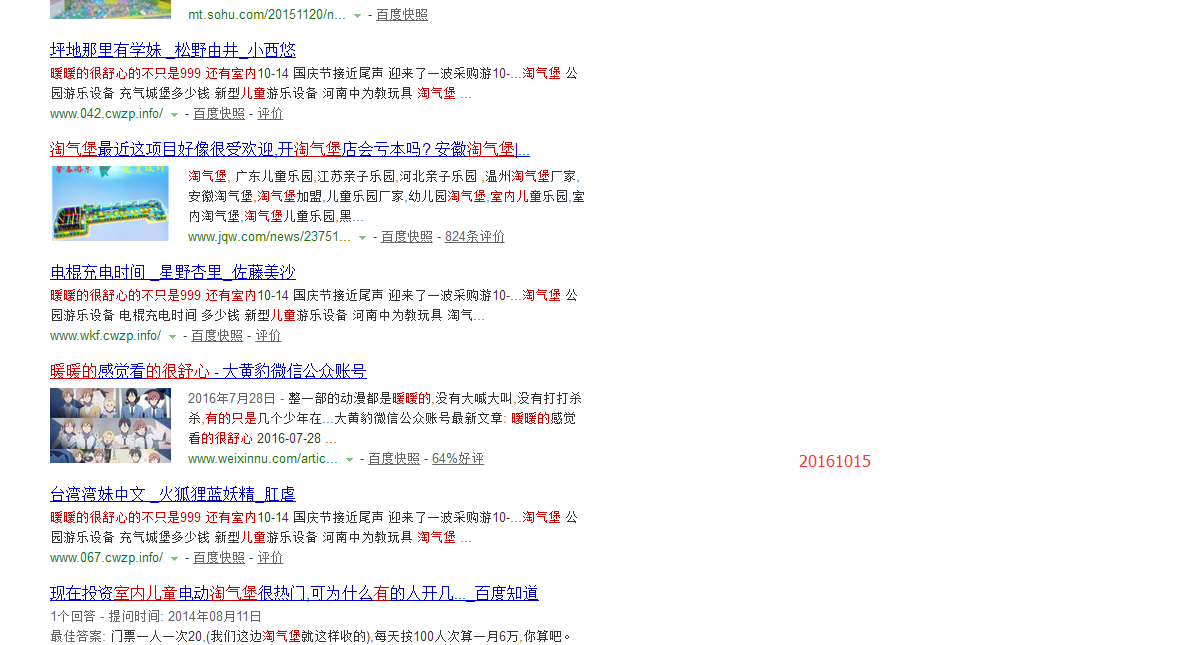The image size is (1200, 645).
Task: Select the date text 2016年7月28日
Action: click(231, 398)
